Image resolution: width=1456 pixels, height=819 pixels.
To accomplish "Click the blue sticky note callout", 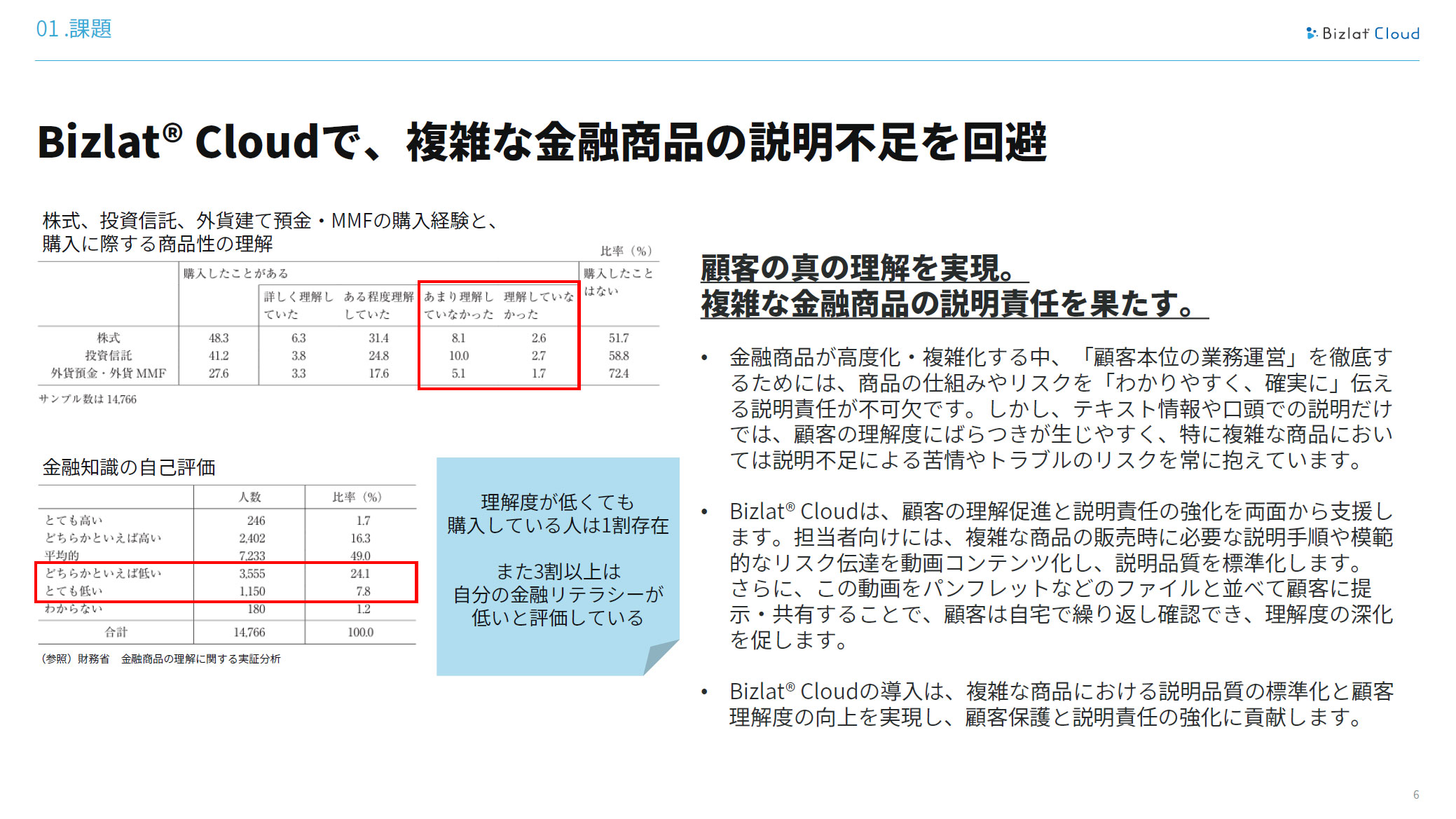I will coord(557,559).
